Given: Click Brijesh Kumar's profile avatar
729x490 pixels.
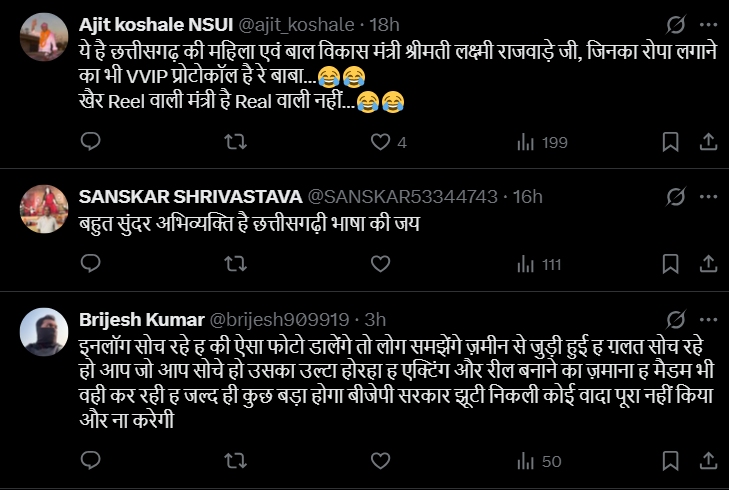Looking at the screenshot, I should 42,329.
